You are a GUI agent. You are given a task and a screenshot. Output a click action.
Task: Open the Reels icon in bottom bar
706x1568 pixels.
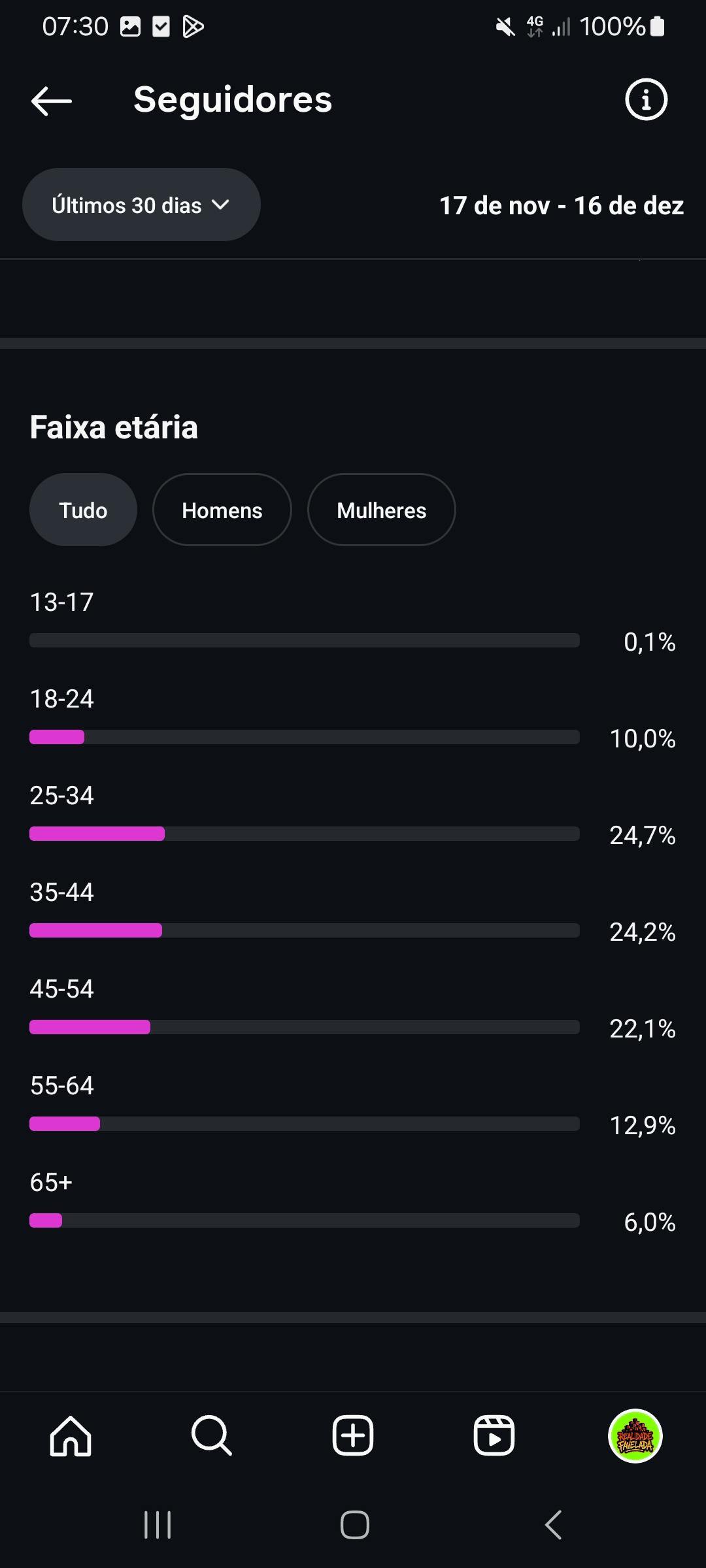[494, 1435]
